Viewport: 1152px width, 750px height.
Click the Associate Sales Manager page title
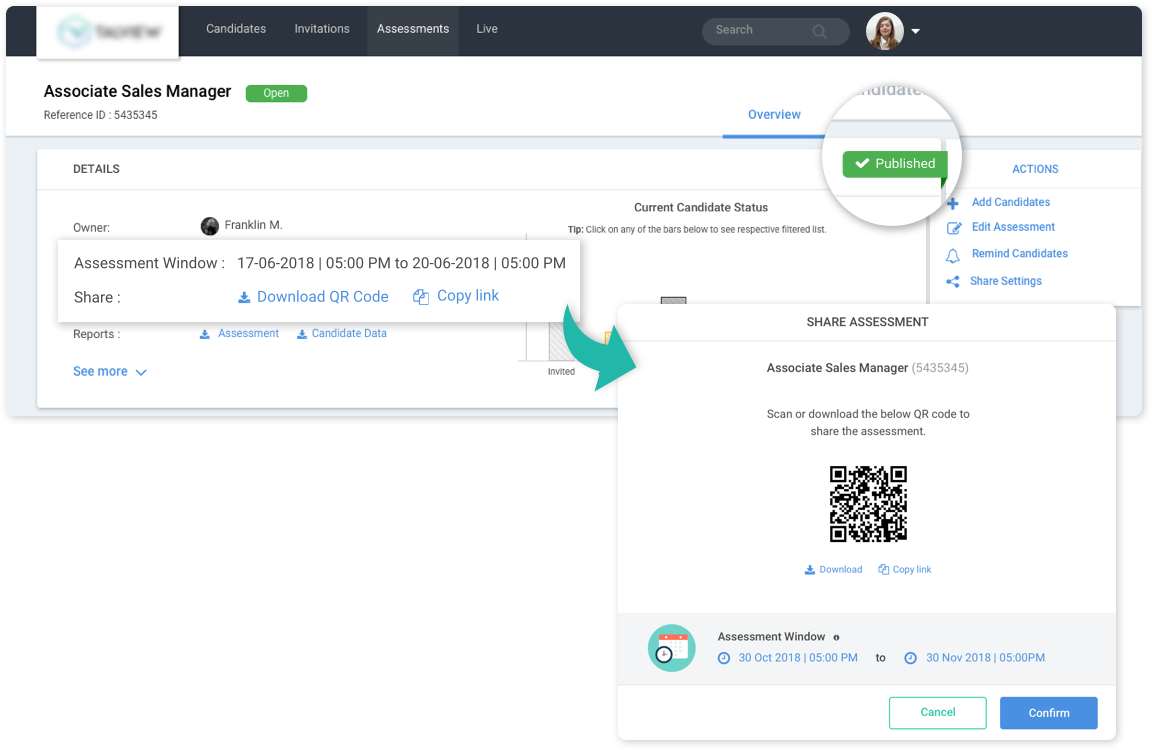click(x=137, y=91)
